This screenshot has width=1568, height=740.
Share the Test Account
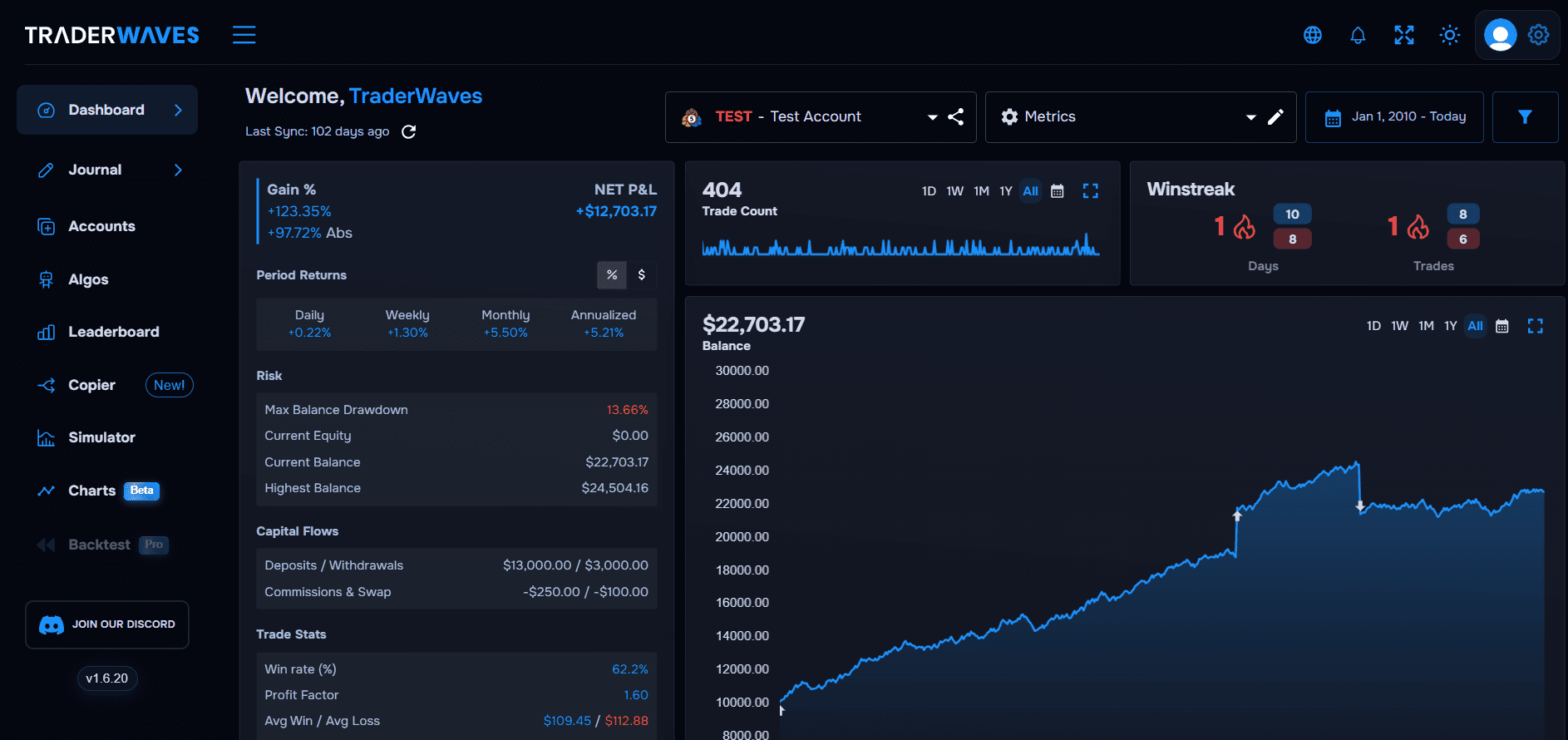tap(956, 117)
